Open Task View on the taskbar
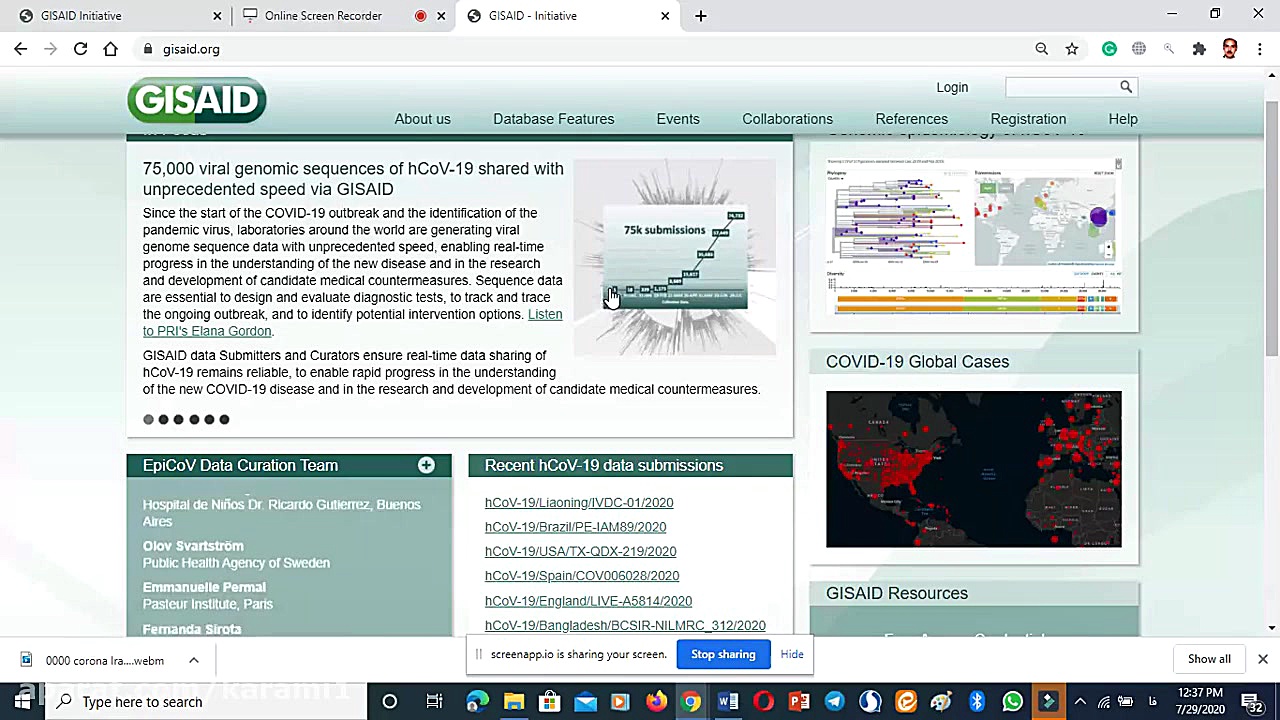Viewport: 1280px width, 720px height. tap(434, 702)
